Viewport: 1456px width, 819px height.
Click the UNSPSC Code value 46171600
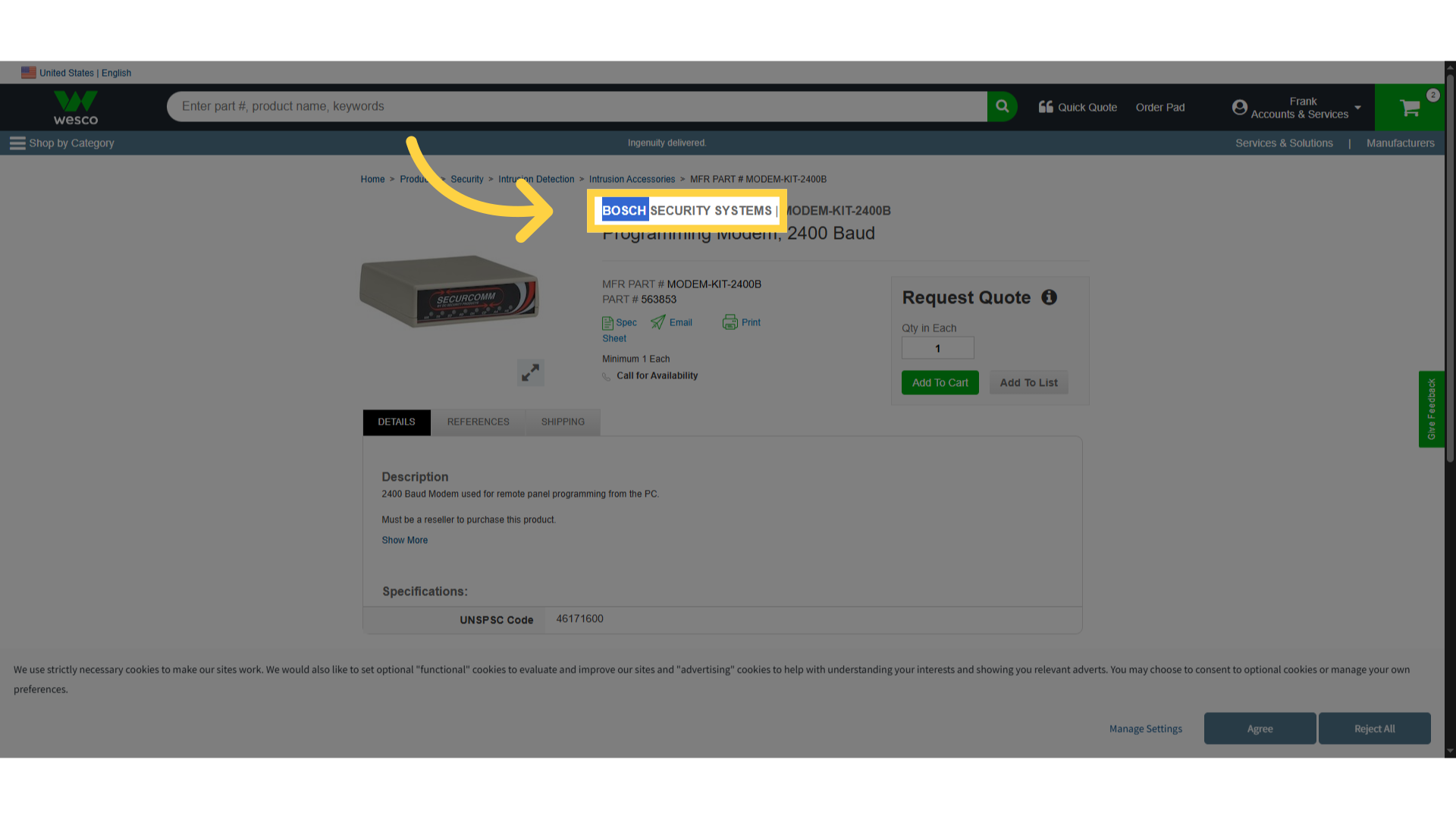(579, 619)
